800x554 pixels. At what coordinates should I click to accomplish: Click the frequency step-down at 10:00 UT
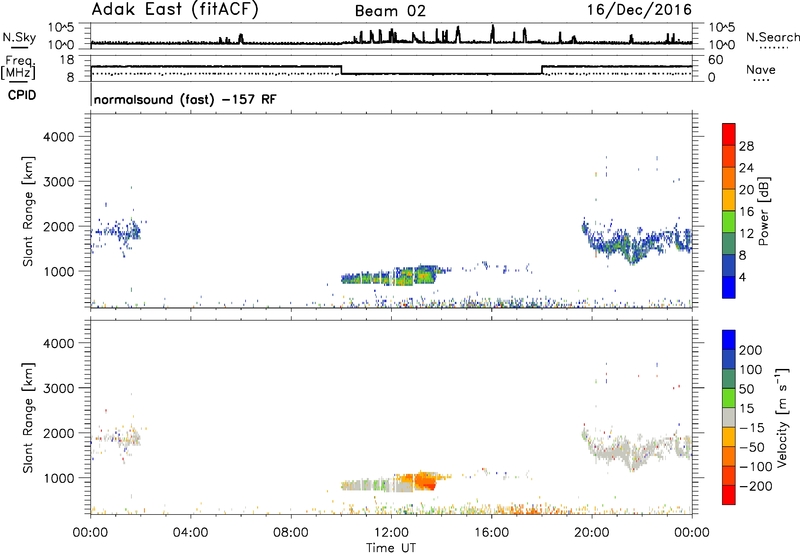point(341,70)
